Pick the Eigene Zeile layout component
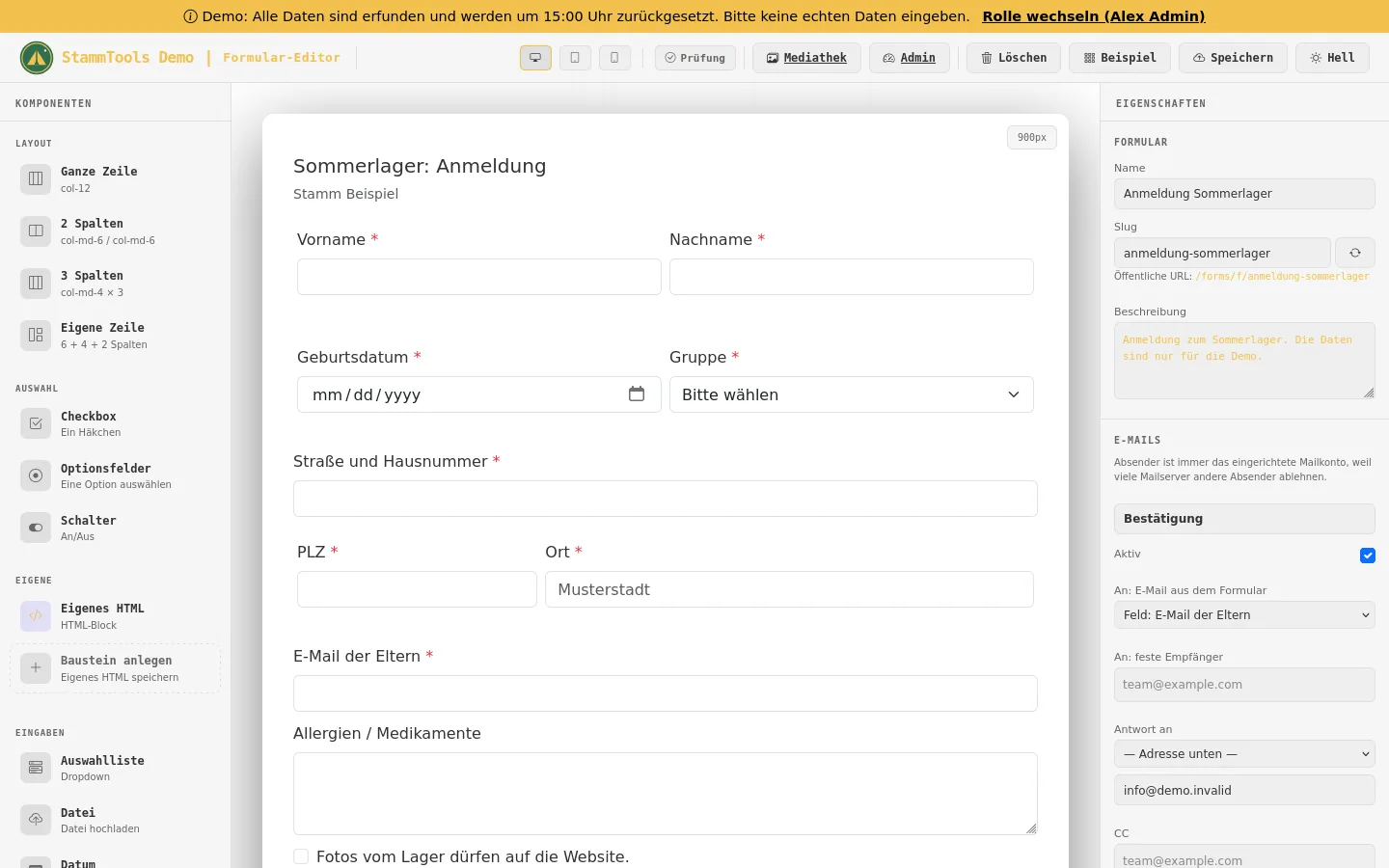The image size is (1389, 868). point(116,335)
